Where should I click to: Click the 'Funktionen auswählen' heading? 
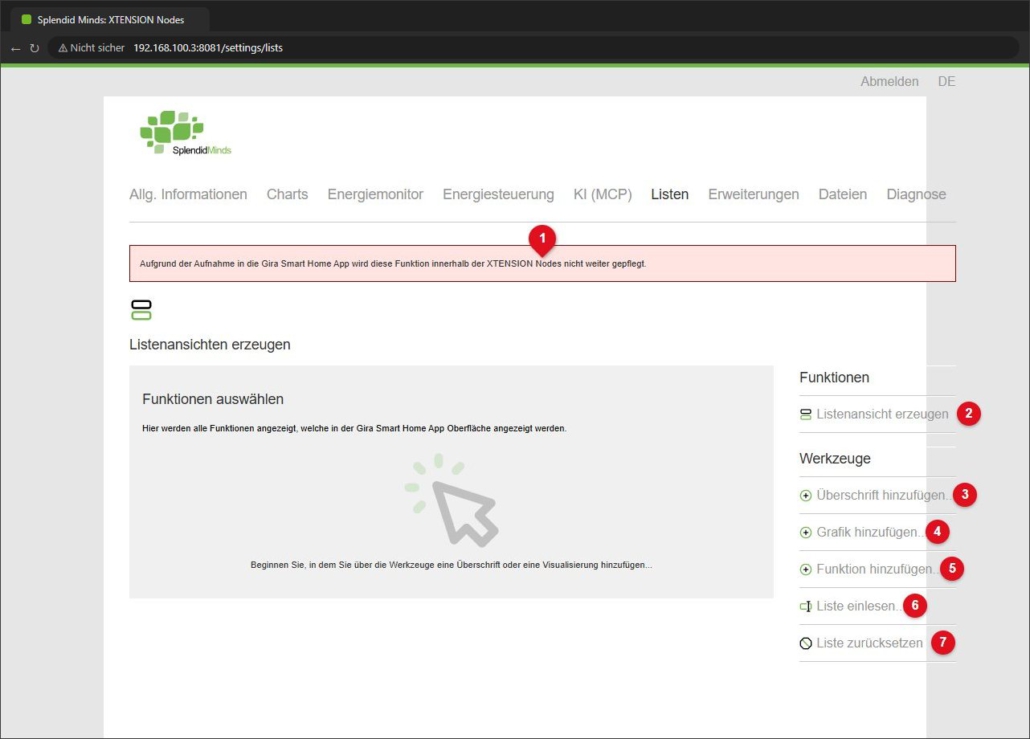click(x=213, y=399)
